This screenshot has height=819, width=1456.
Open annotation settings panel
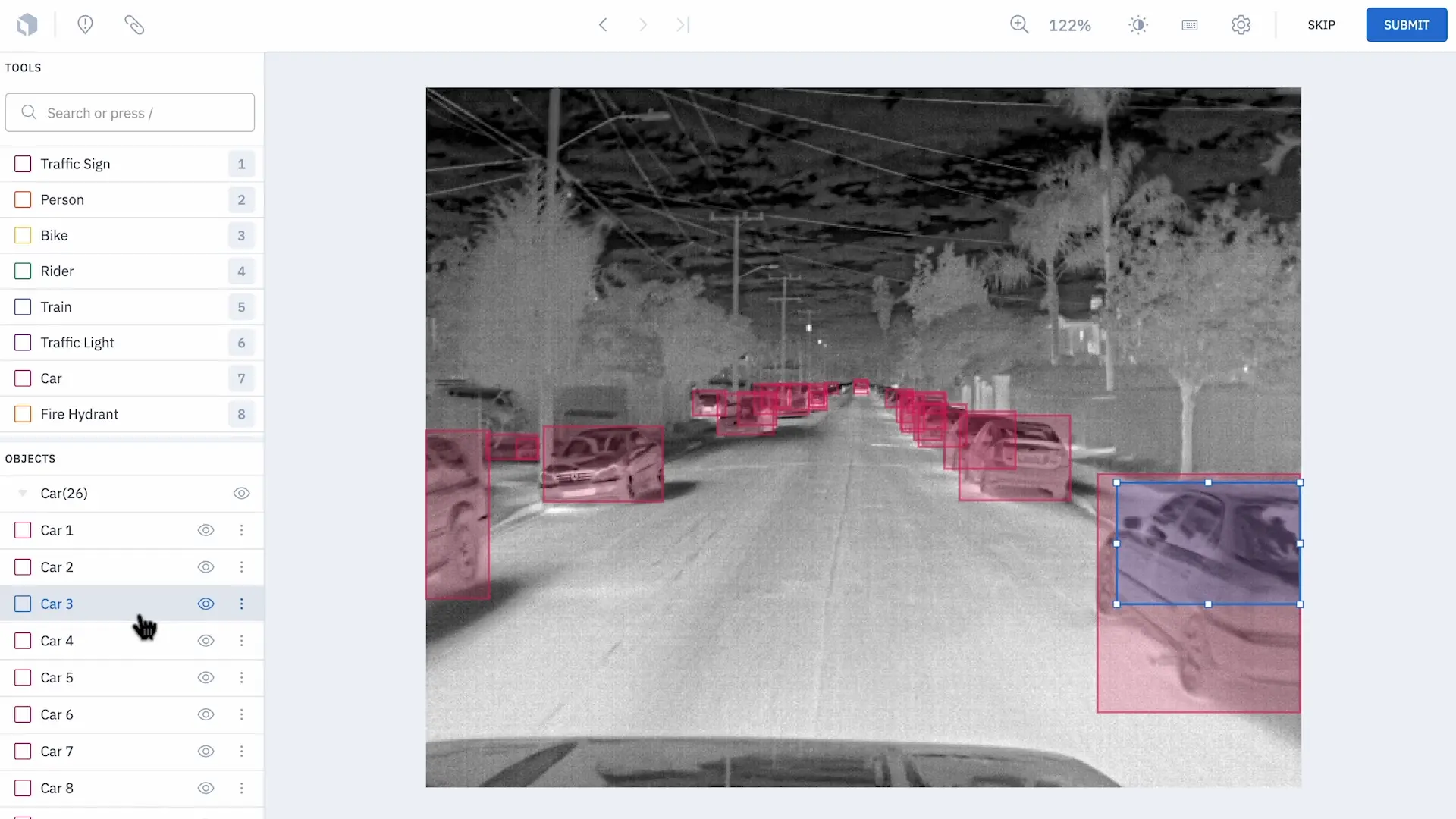pyautogui.click(x=1242, y=24)
